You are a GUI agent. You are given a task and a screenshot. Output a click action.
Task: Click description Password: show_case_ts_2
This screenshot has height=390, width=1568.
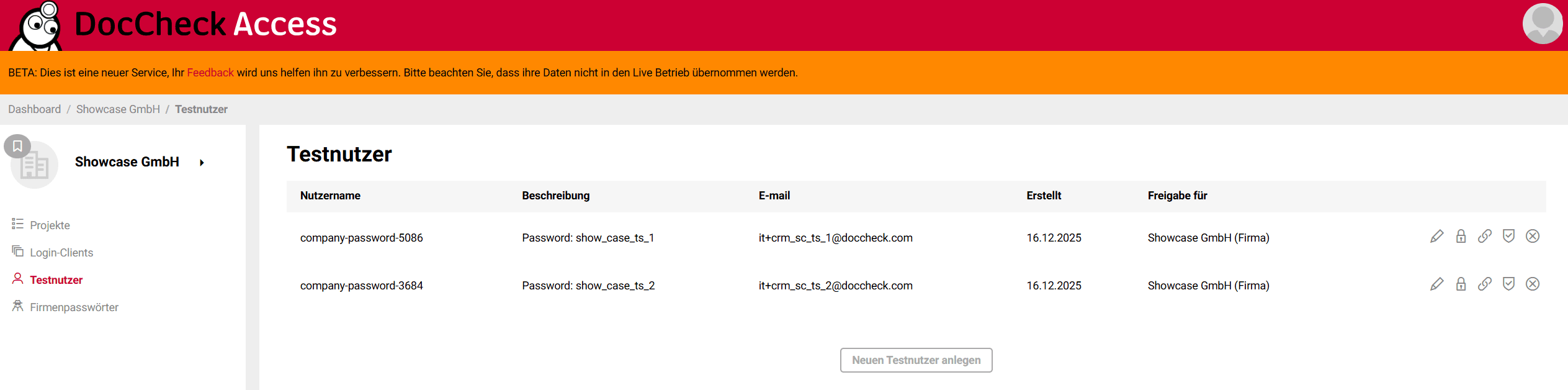point(588,286)
